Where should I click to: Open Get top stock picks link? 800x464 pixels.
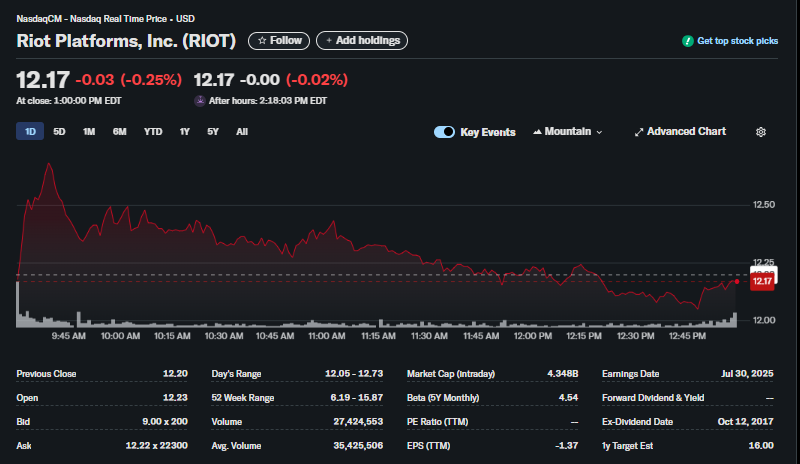(737, 41)
